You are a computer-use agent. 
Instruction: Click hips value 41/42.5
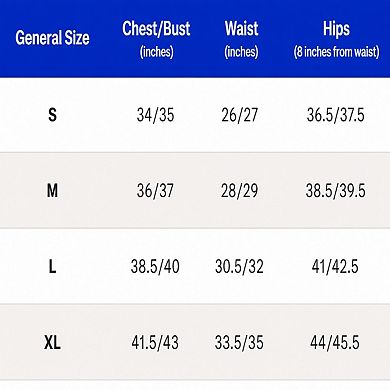[x=335, y=267]
